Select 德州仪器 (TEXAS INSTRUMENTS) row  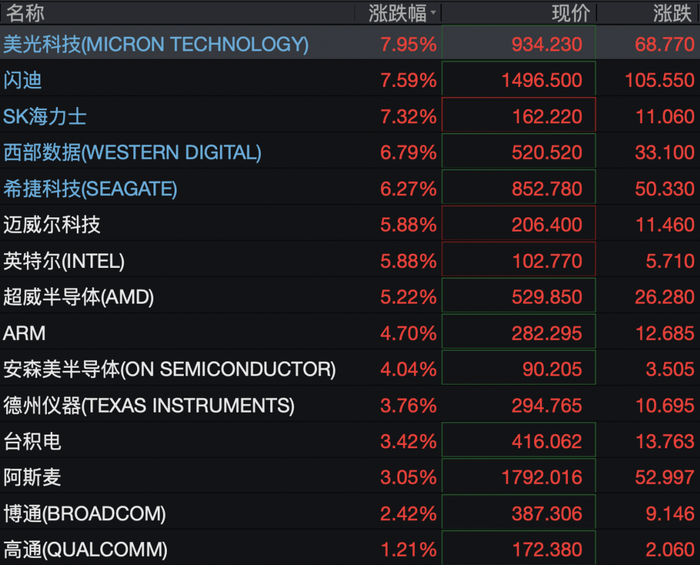[350, 405]
